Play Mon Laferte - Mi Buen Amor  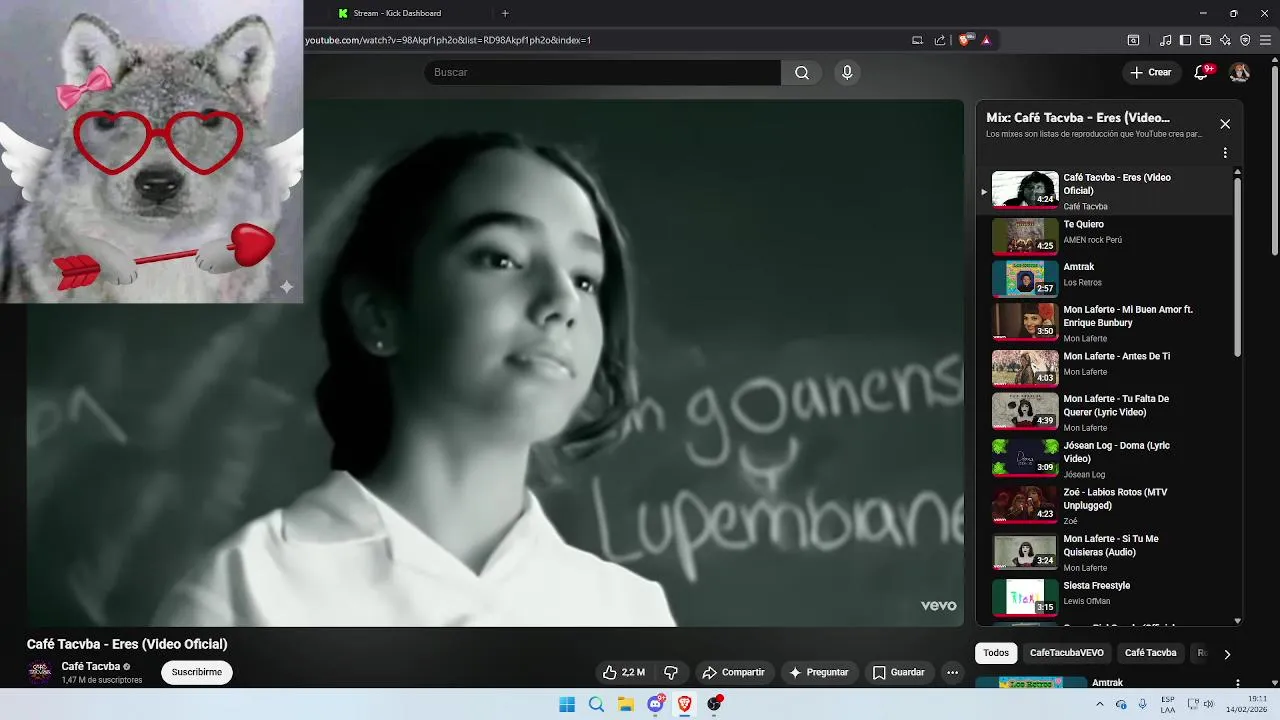point(1105,321)
